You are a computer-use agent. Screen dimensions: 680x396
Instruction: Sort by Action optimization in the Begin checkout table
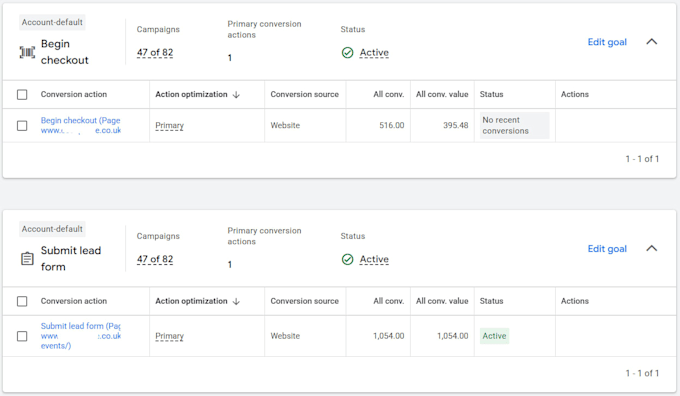[x=191, y=94]
